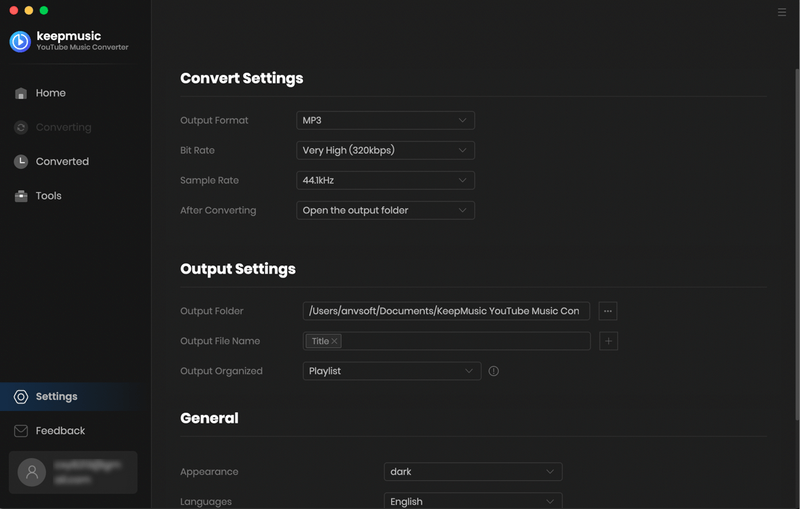
Task: Click the YouTube Music Converter subtitle
Action: pyautogui.click(x=82, y=47)
